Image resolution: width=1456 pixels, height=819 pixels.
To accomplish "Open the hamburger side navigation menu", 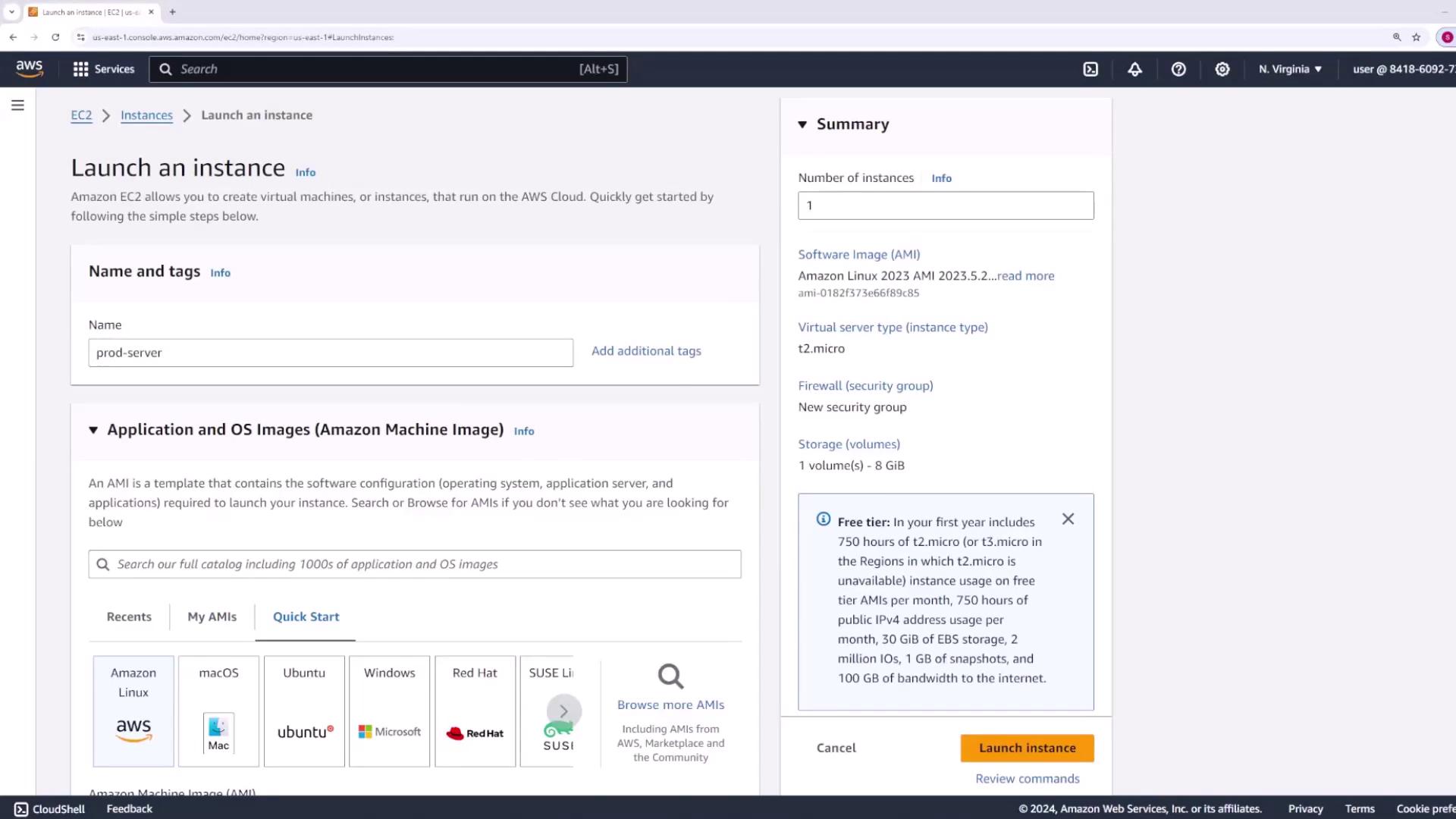I will [x=17, y=105].
